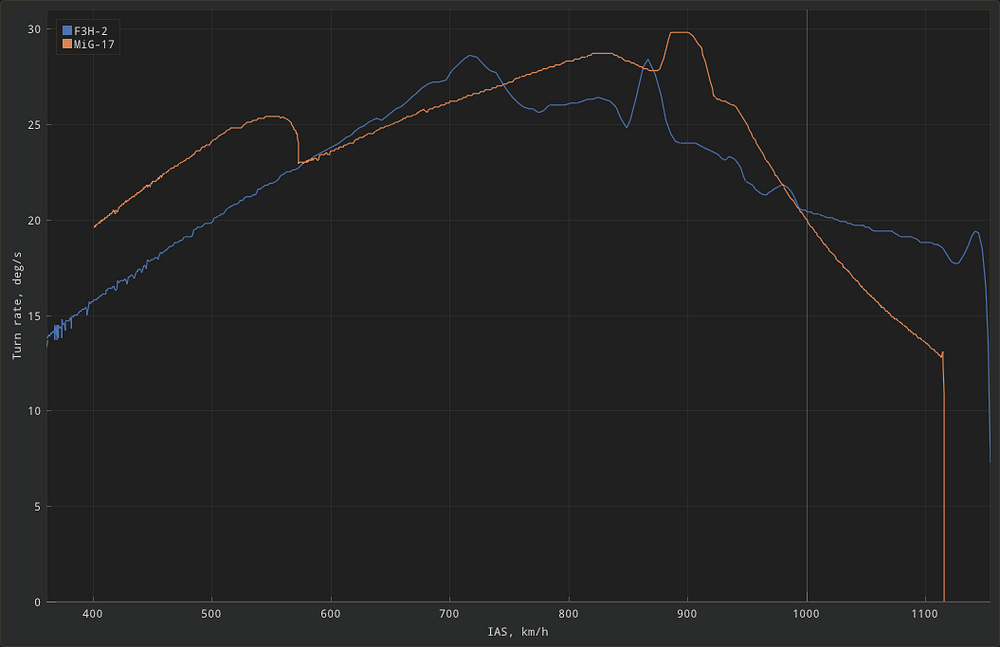
Task: Click the F3H-2 bump near 1140 km/h
Action: pyautogui.click(x=976, y=232)
